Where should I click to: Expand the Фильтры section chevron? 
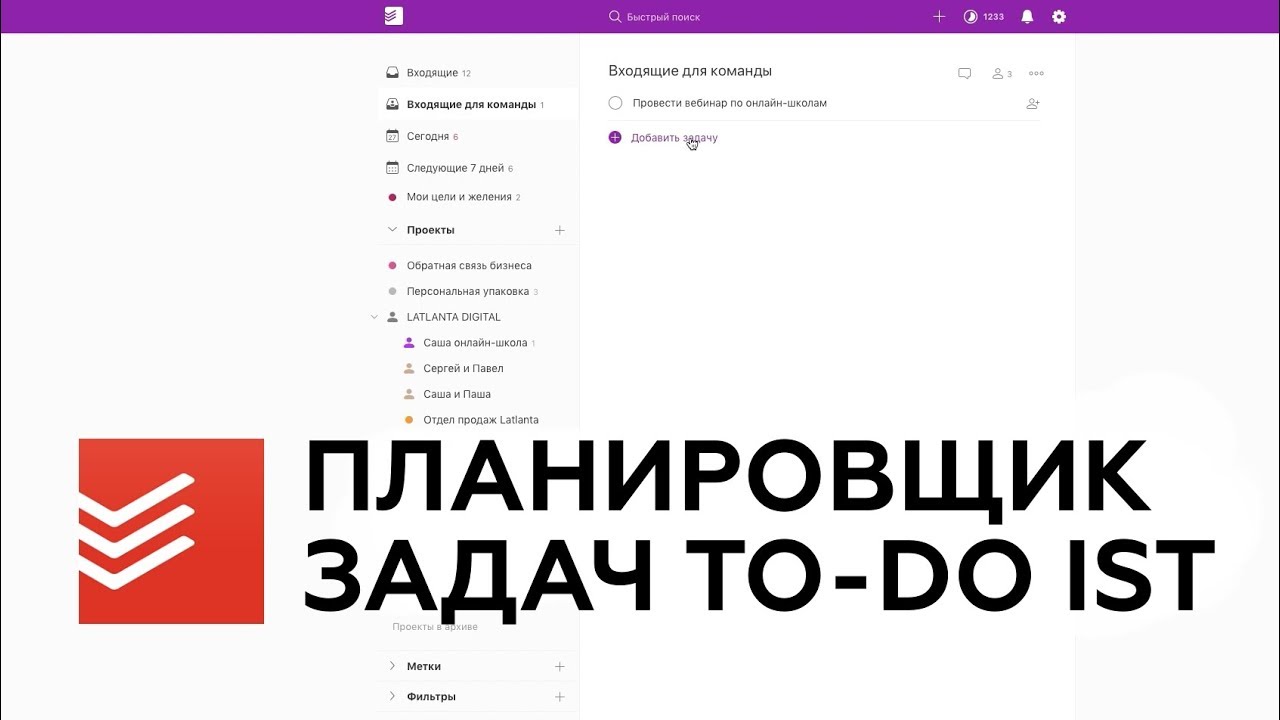pos(392,696)
